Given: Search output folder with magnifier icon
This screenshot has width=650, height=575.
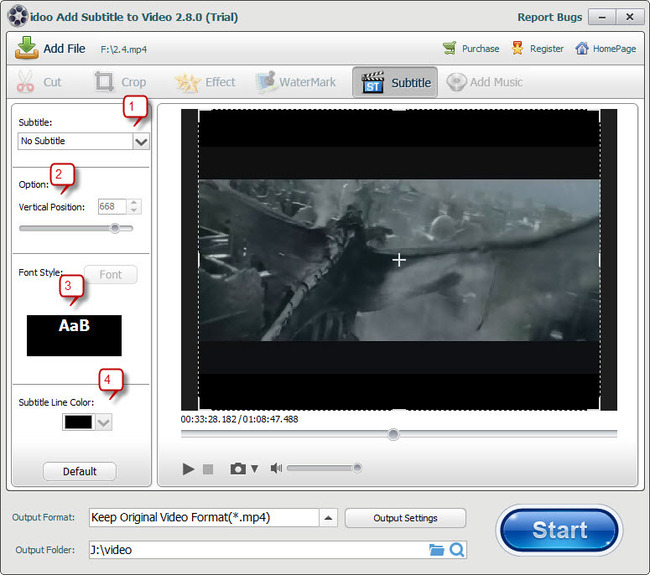Looking at the screenshot, I should [x=456, y=549].
